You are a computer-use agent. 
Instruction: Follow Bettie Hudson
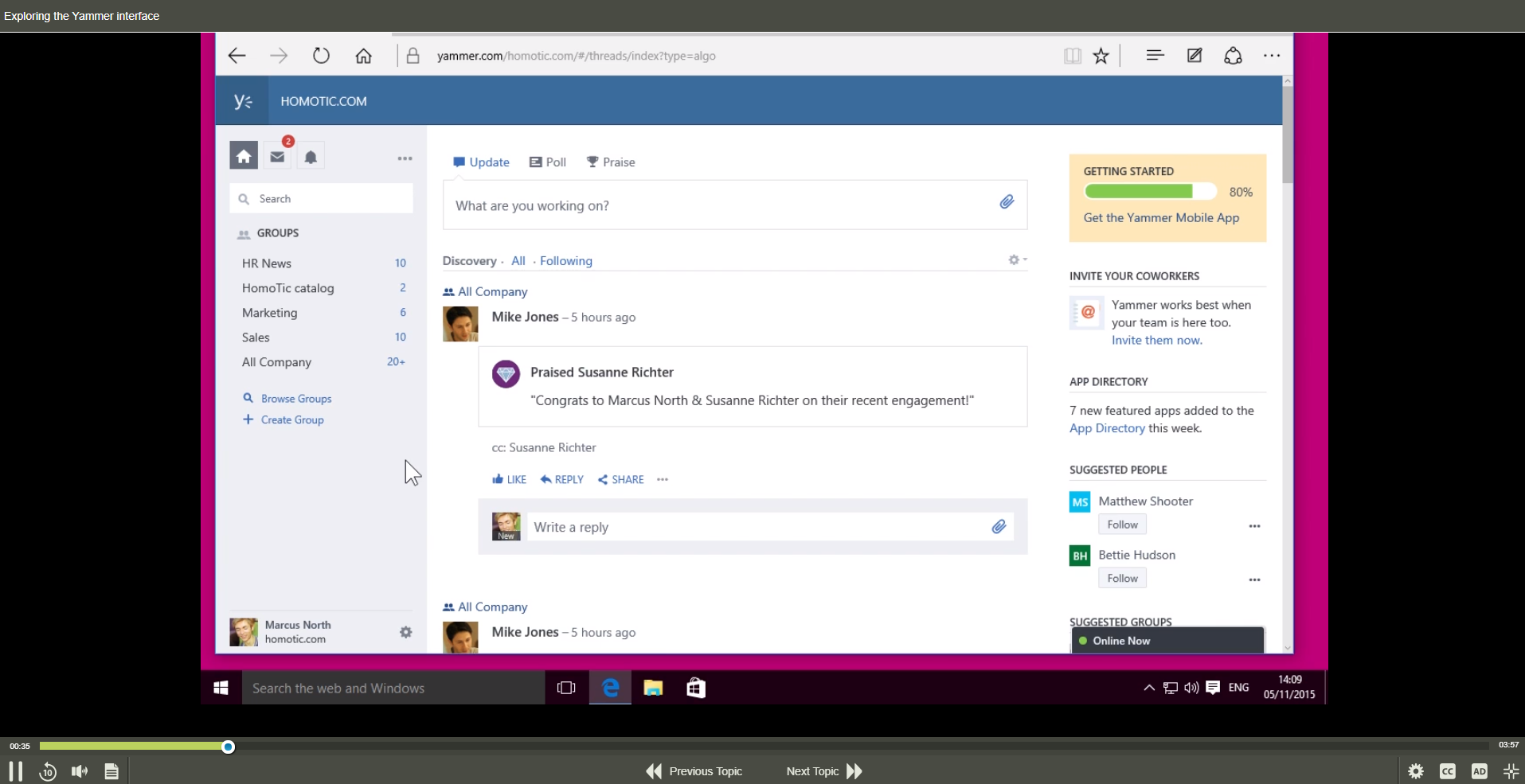coord(1121,577)
